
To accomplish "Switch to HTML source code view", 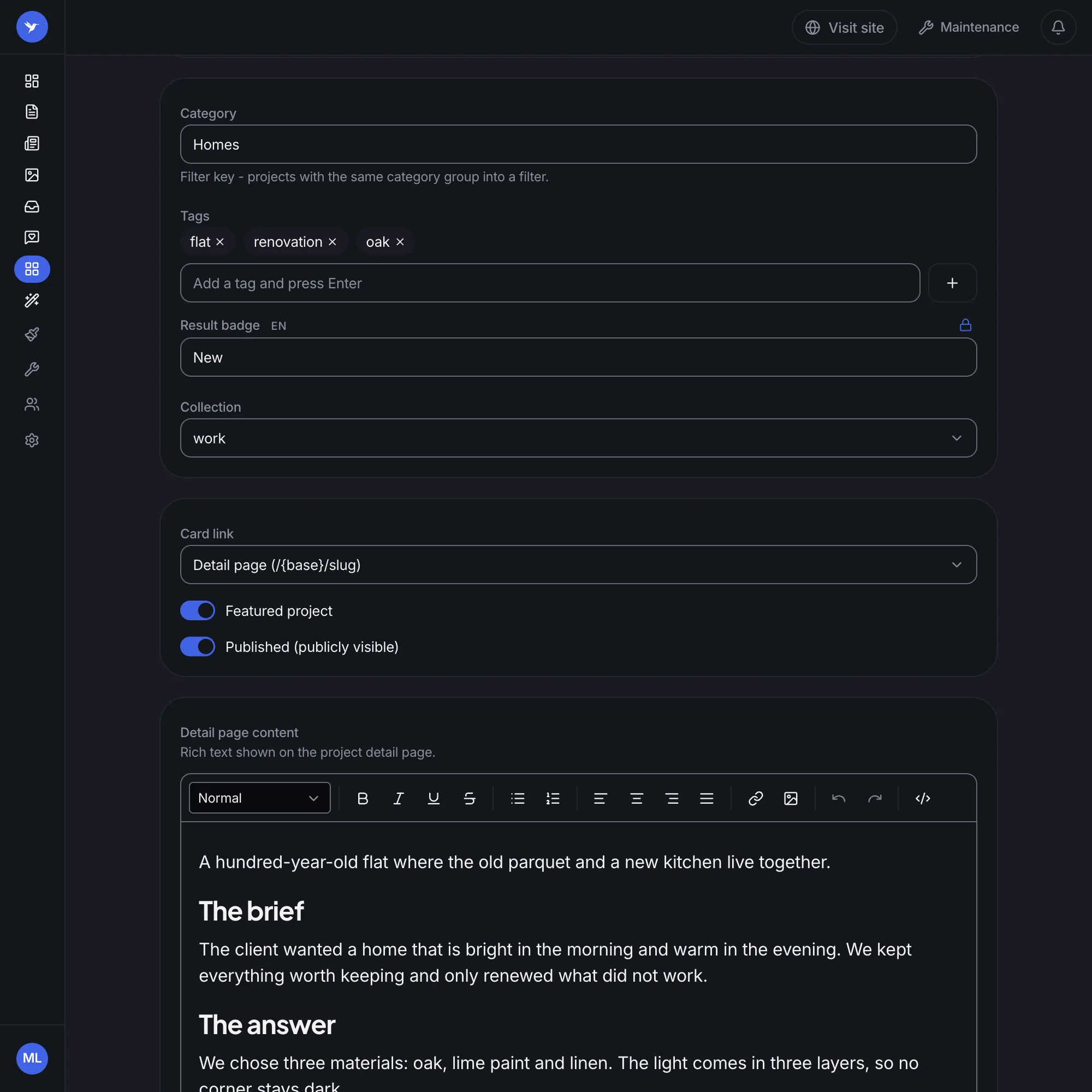I will (922, 798).
